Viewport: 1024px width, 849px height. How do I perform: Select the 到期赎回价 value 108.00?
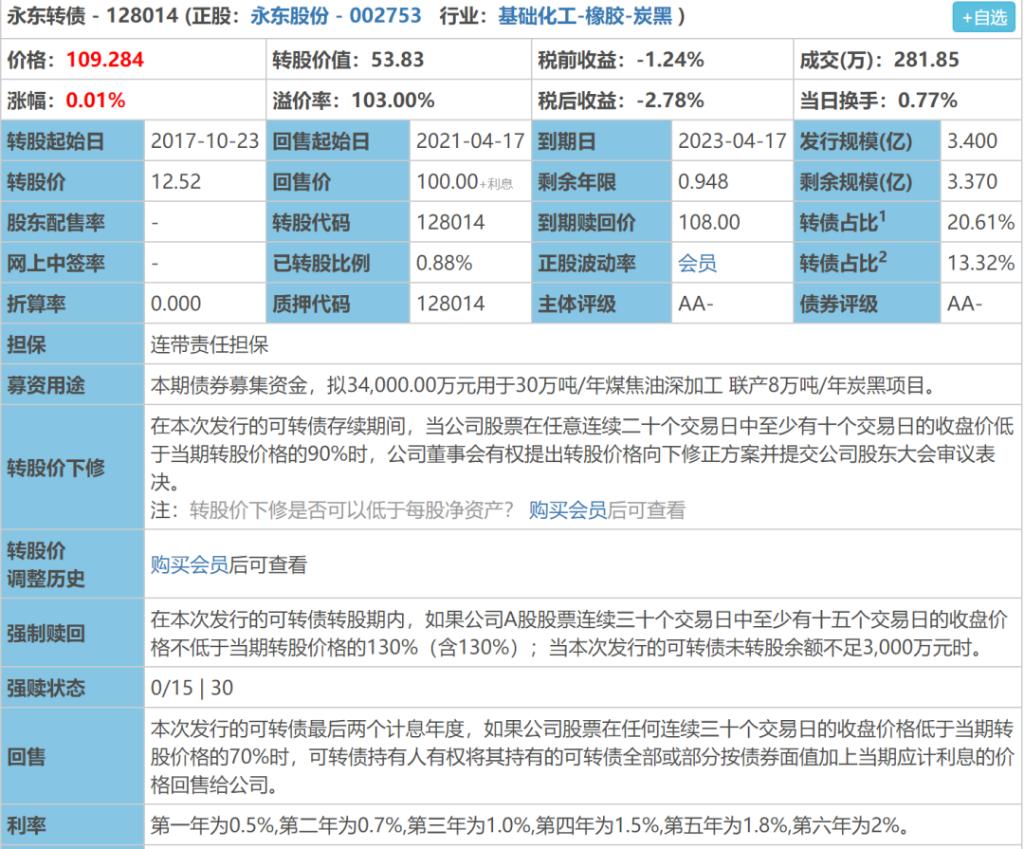(709, 222)
